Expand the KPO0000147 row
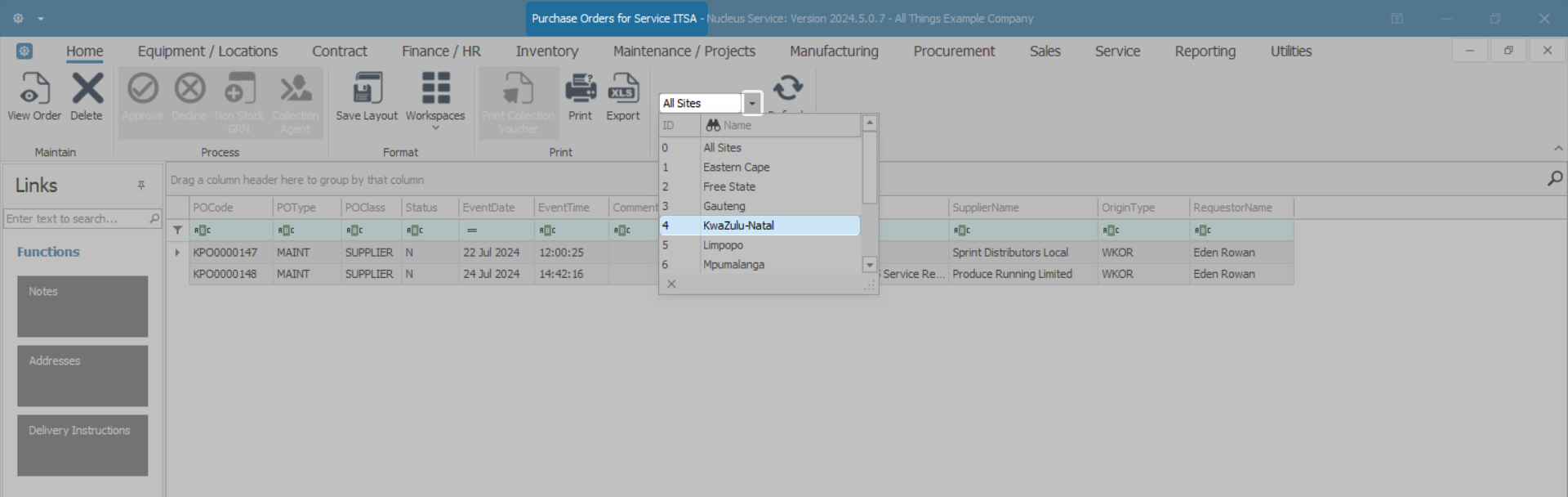The width and height of the screenshot is (1568, 497). click(177, 253)
